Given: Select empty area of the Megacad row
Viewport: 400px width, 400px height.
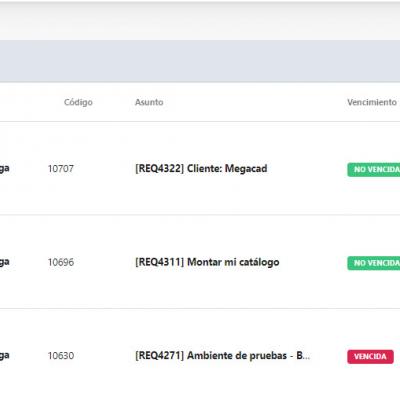Looking at the screenshot, I should (x=307, y=193).
